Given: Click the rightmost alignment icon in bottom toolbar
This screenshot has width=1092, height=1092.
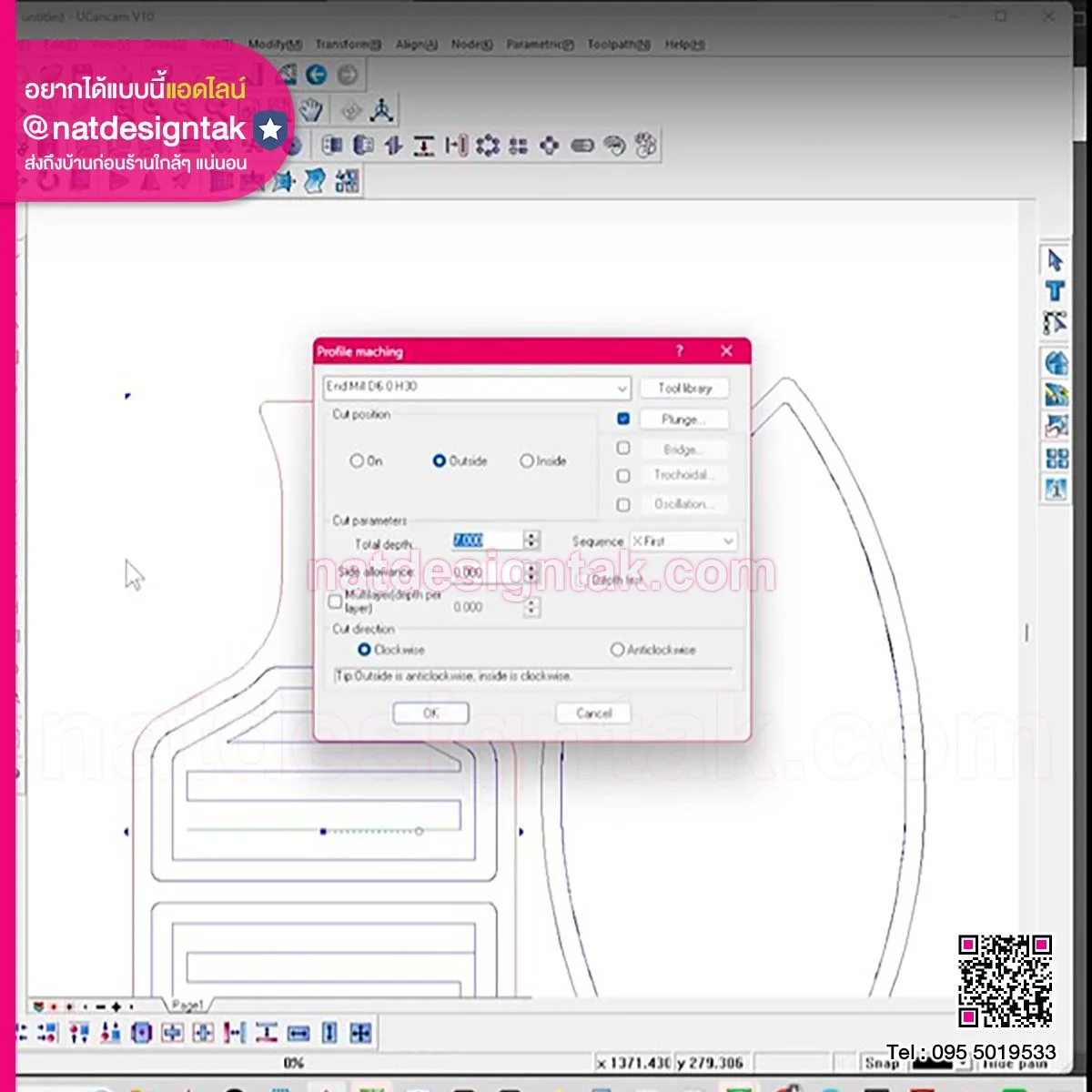Looking at the screenshot, I should [361, 1033].
